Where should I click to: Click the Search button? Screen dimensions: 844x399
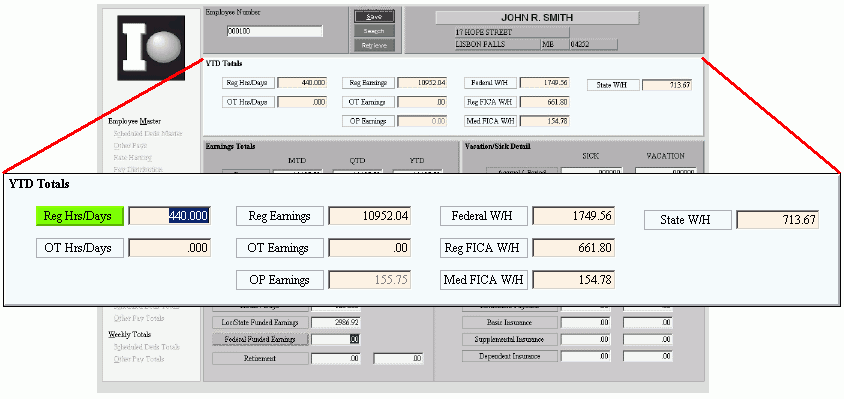click(x=374, y=31)
